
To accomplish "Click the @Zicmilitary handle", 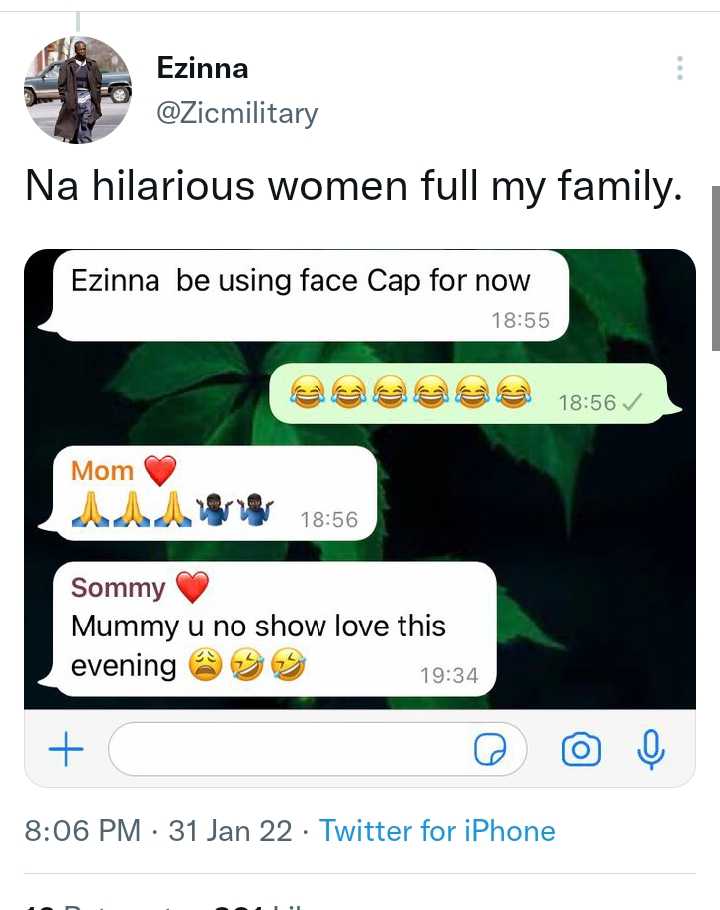I will point(237,113).
